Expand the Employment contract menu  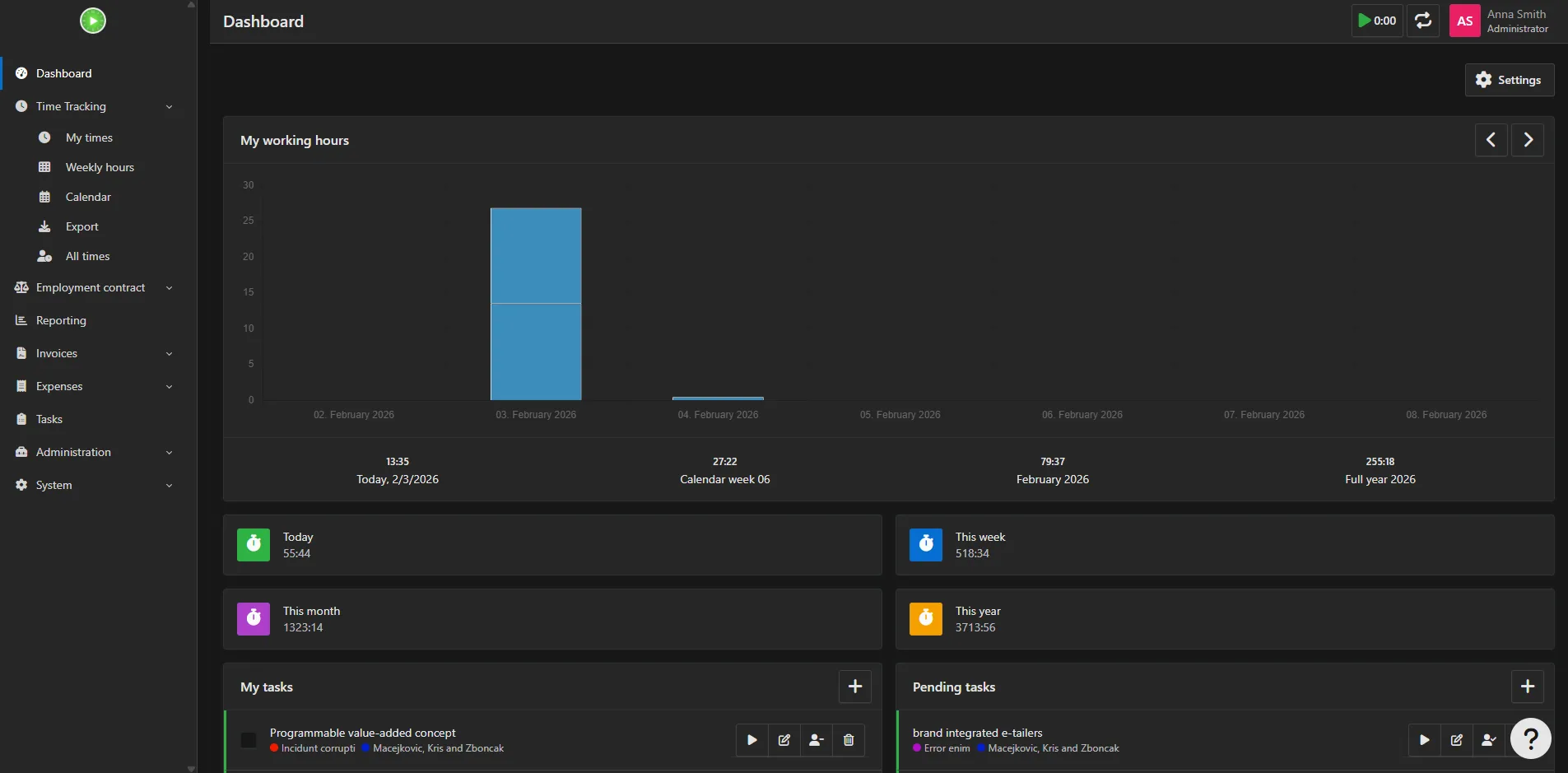coord(91,287)
